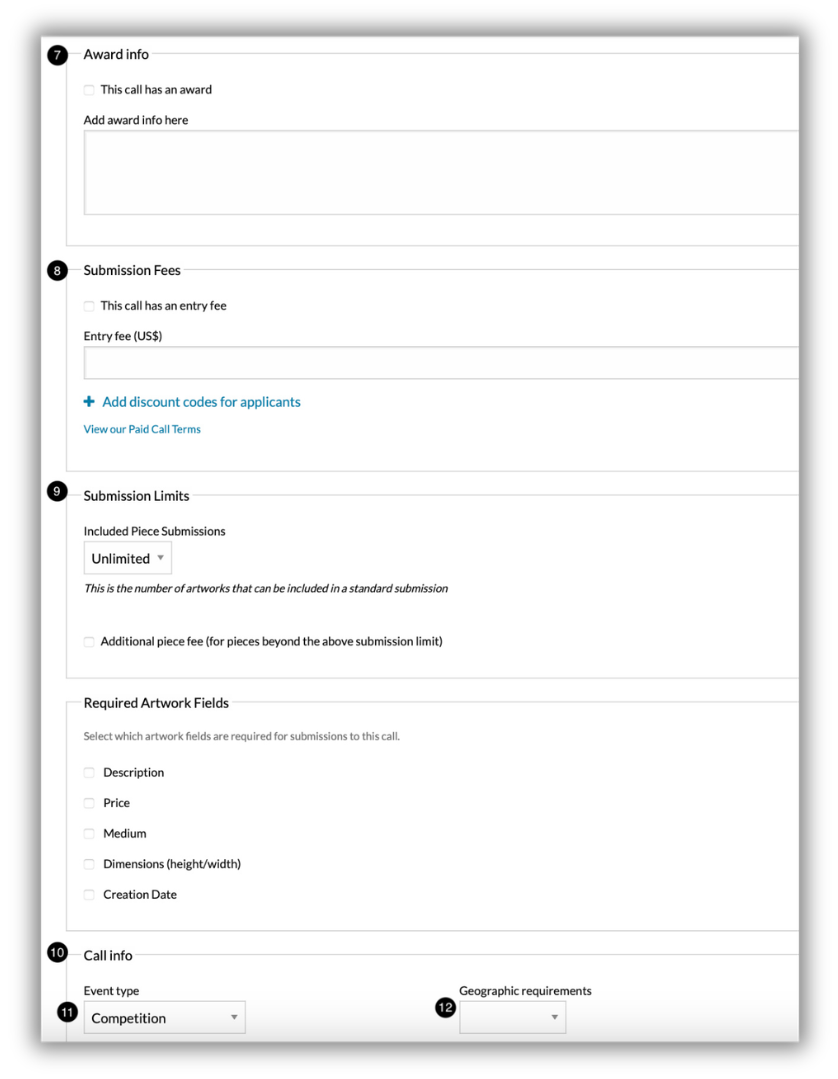838x1079 pixels.
Task: Click the number 11 badge beside Event type
Action: (67, 1012)
